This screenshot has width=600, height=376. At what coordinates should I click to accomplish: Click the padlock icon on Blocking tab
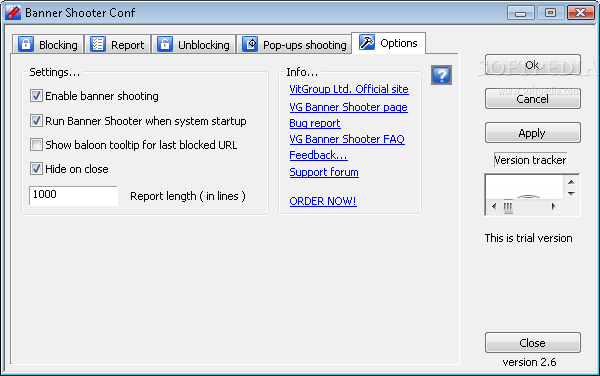click(x=26, y=44)
